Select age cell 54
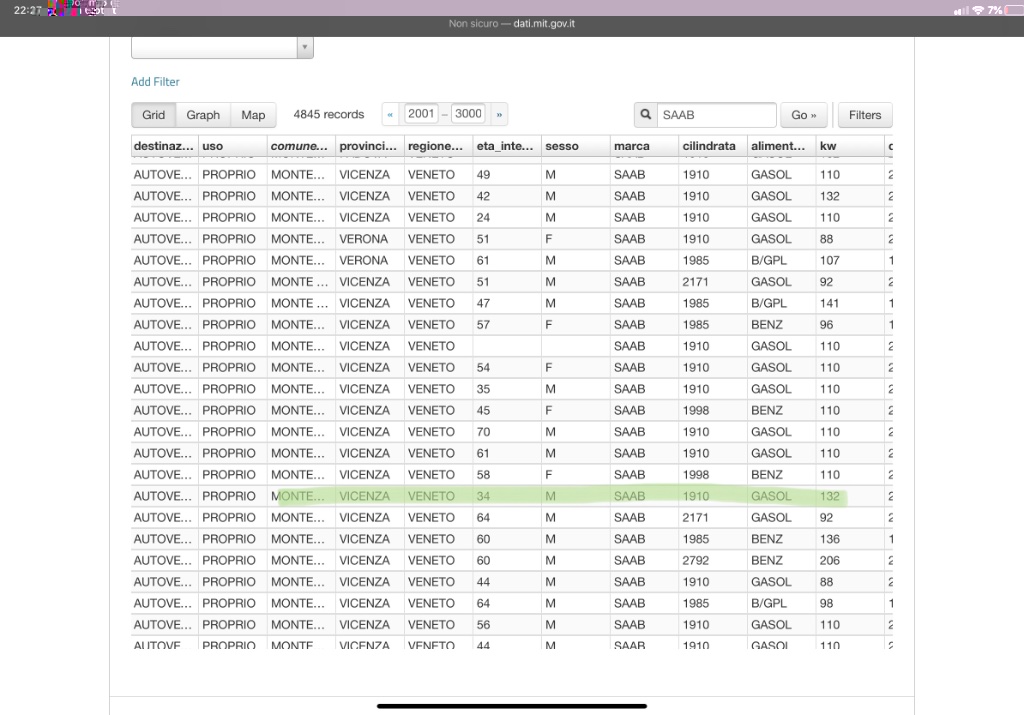This screenshot has width=1024, height=715. coord(507,367)
